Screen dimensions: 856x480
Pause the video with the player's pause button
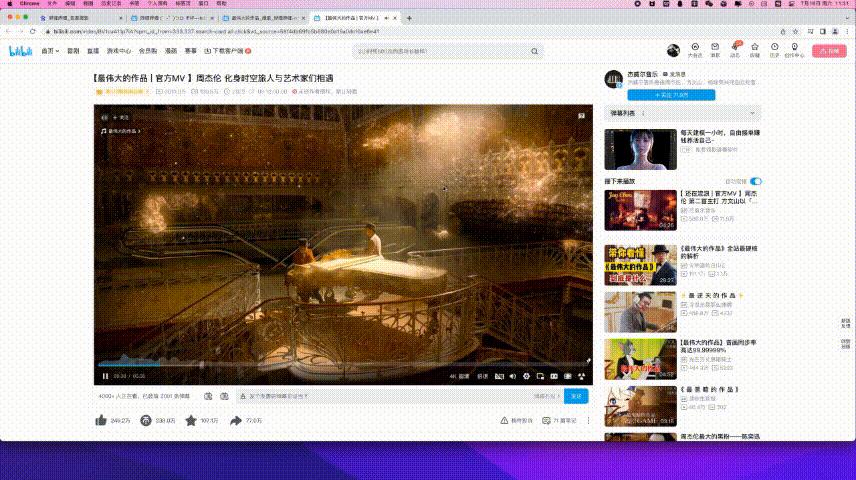tap(105, 376)
